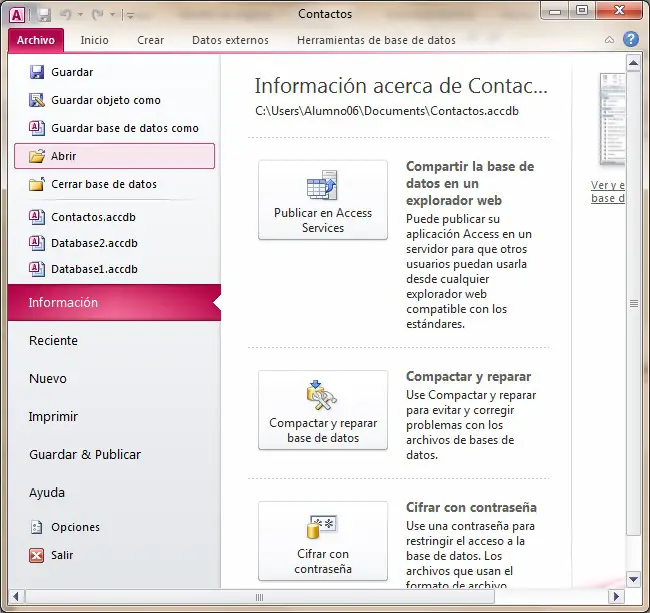650x613 pixels.
Task: Click Publicar en Access Services button
Action: (323, 200)
